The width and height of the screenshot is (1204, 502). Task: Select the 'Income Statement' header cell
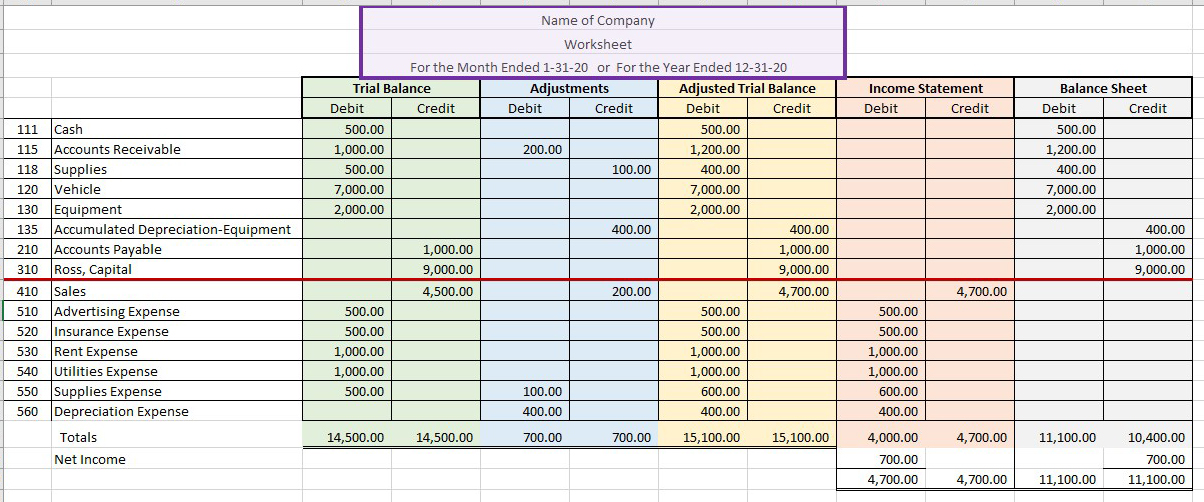click(925, 88)
